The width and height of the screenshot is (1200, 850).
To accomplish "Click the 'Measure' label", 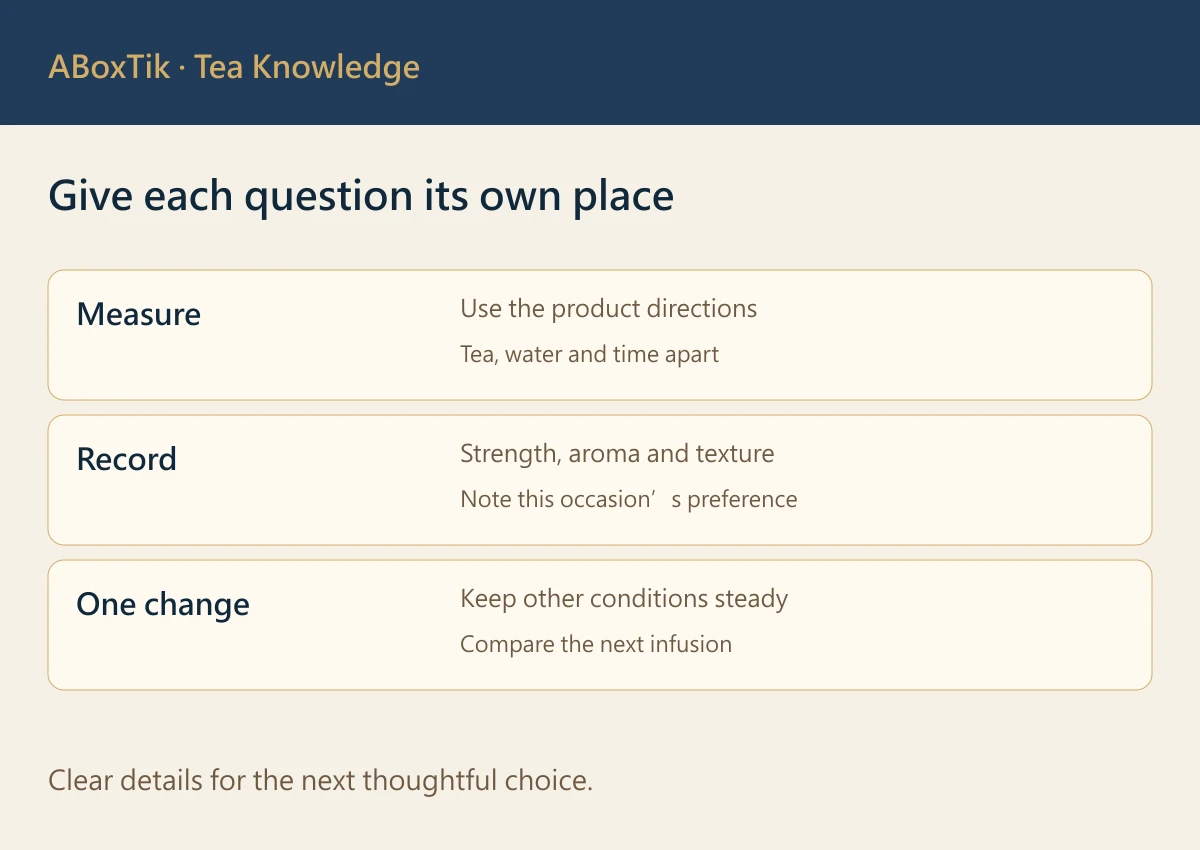I will coord(139,314).
